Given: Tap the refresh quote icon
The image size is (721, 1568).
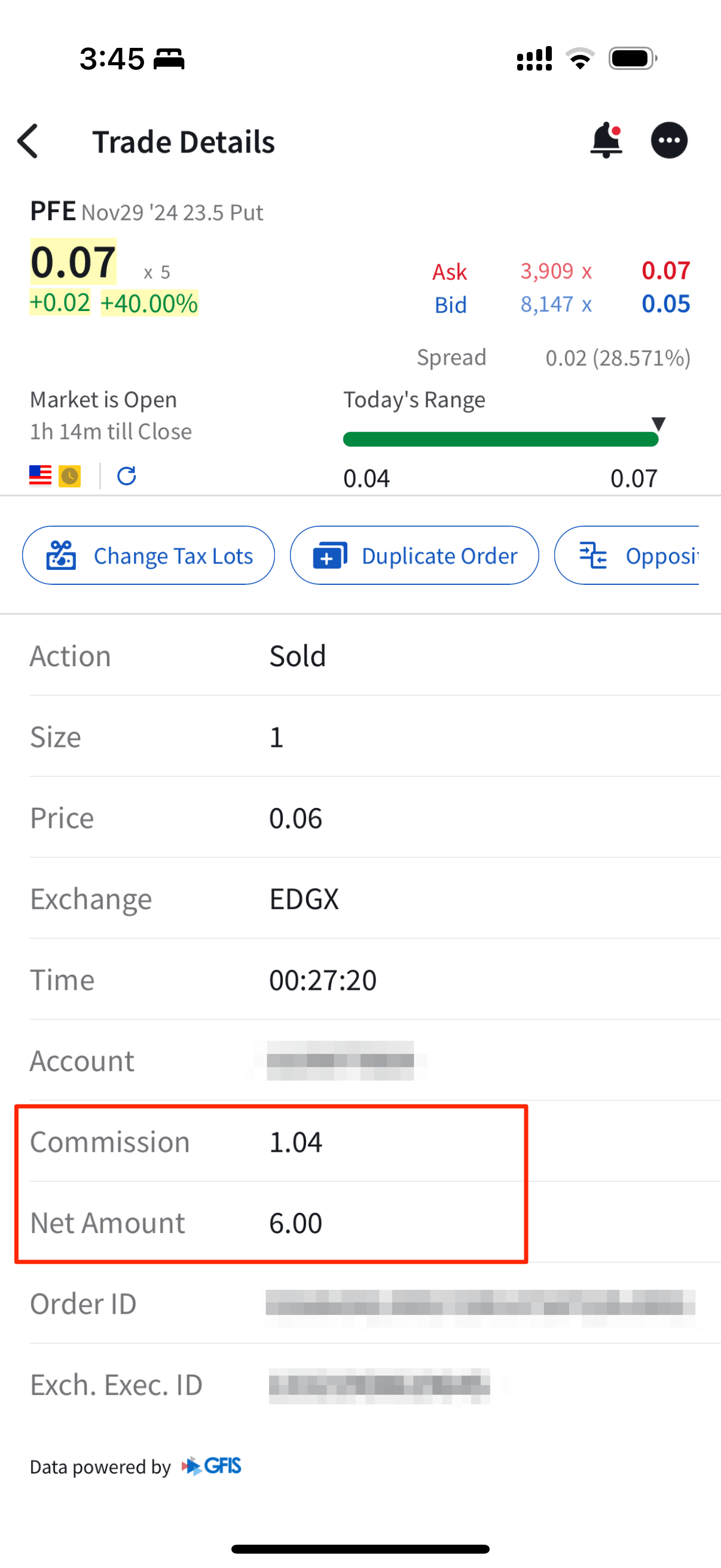Looking at the screenshot, I should 127,476.
